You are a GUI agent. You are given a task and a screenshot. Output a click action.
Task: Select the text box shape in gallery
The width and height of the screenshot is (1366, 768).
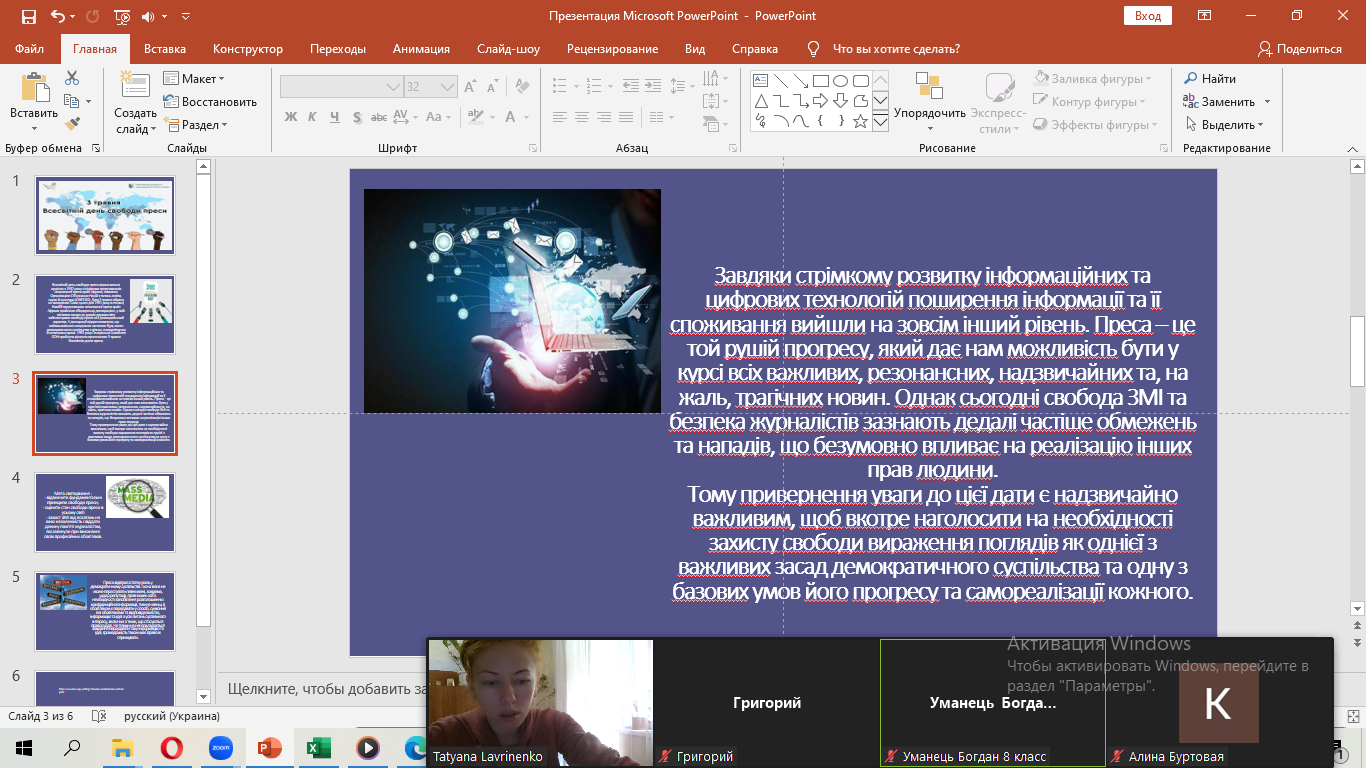(760, 81)
